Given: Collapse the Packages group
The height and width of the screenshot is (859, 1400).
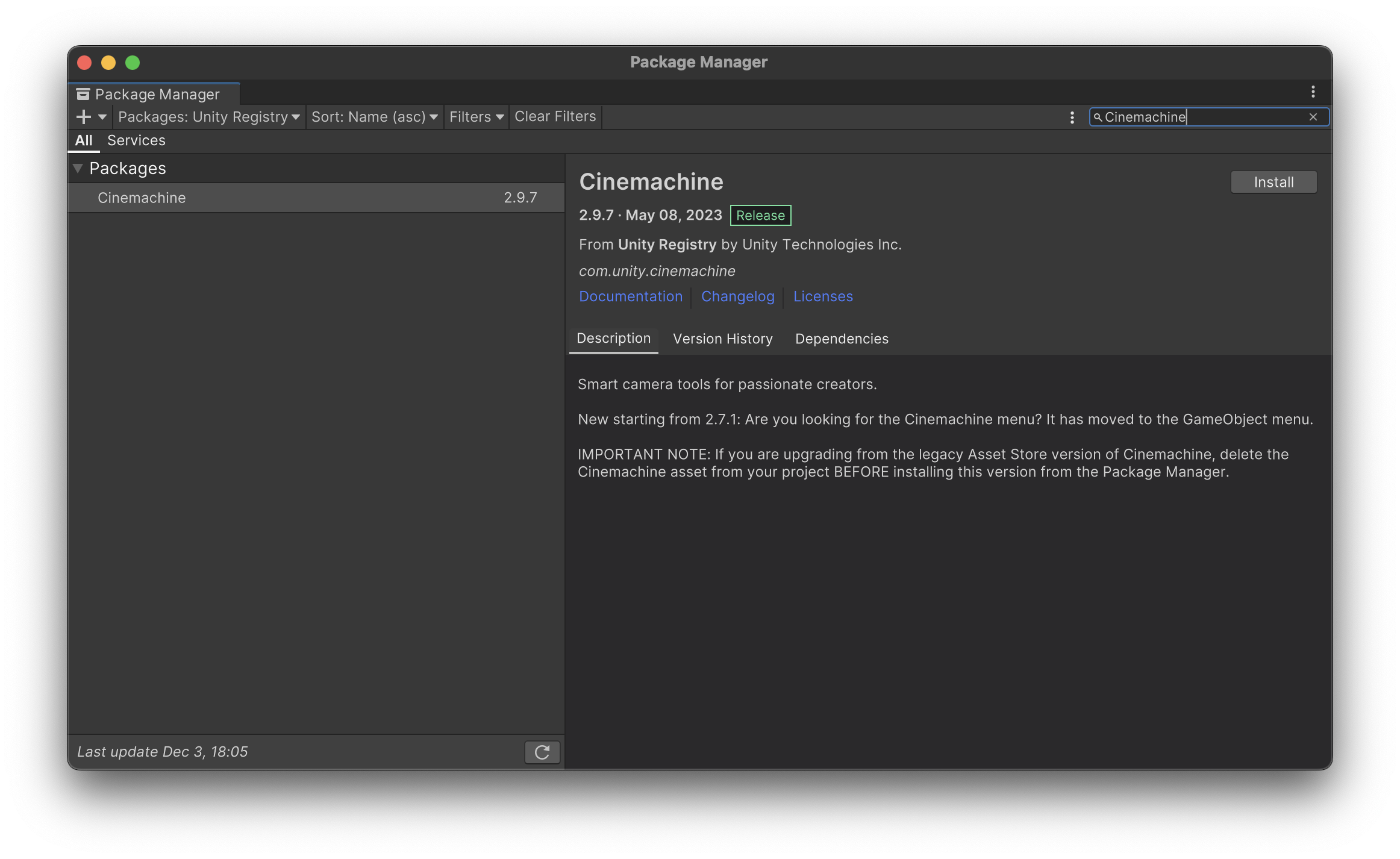Looking at the screenshot, I should point(78,168).
